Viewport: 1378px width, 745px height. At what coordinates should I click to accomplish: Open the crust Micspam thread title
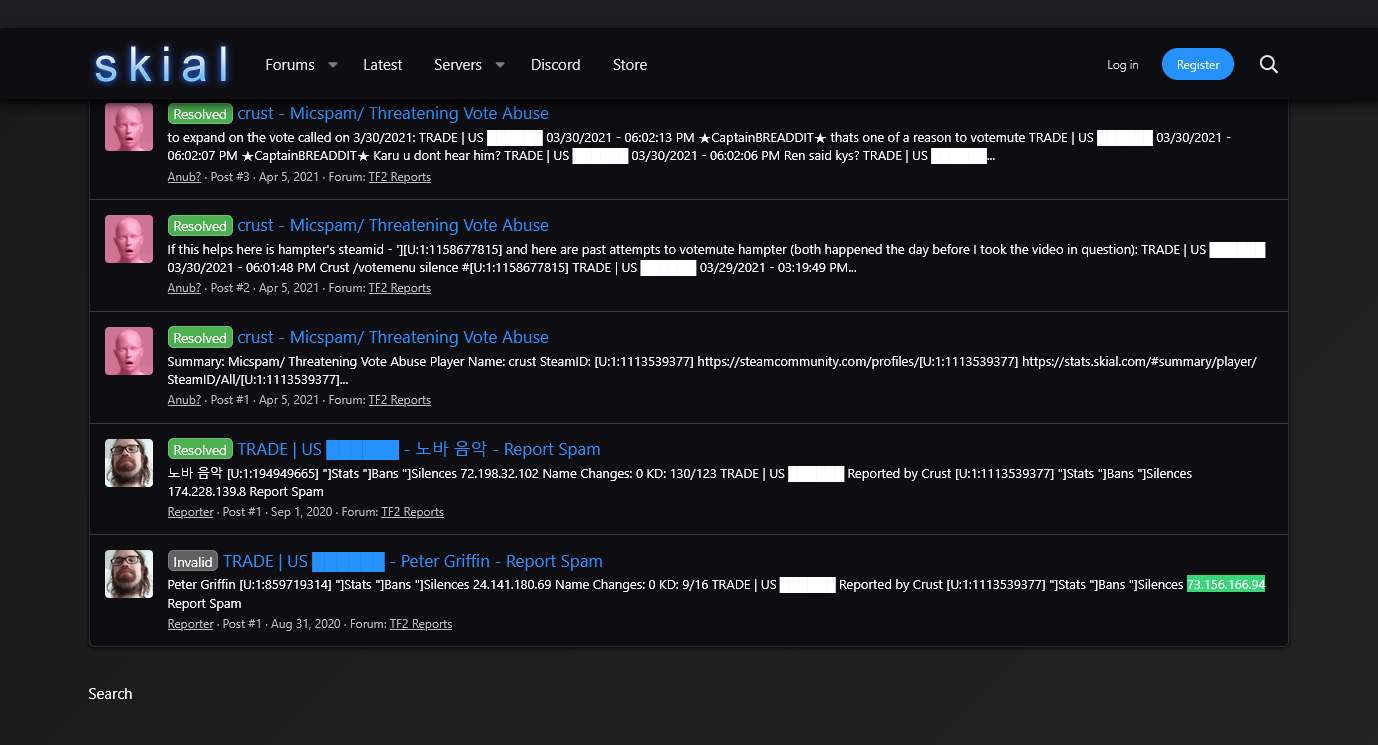tap(391, 113)
